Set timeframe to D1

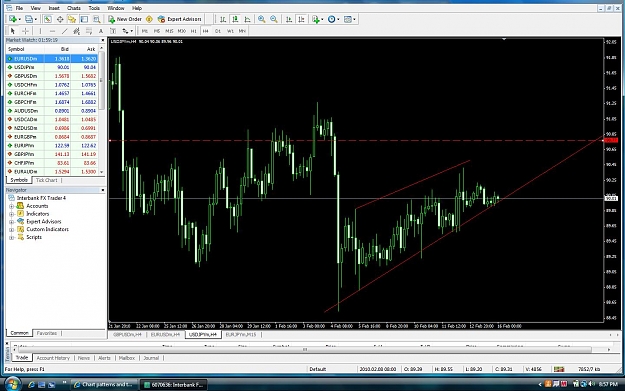click(218, 31)
